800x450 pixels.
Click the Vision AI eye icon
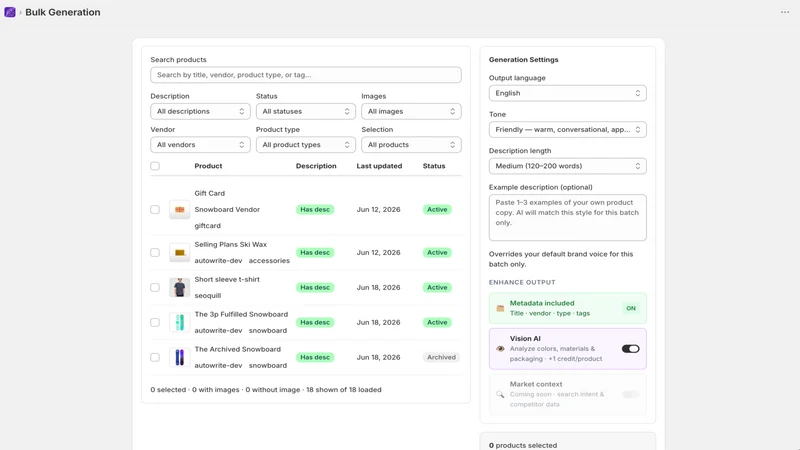(500, 348)
